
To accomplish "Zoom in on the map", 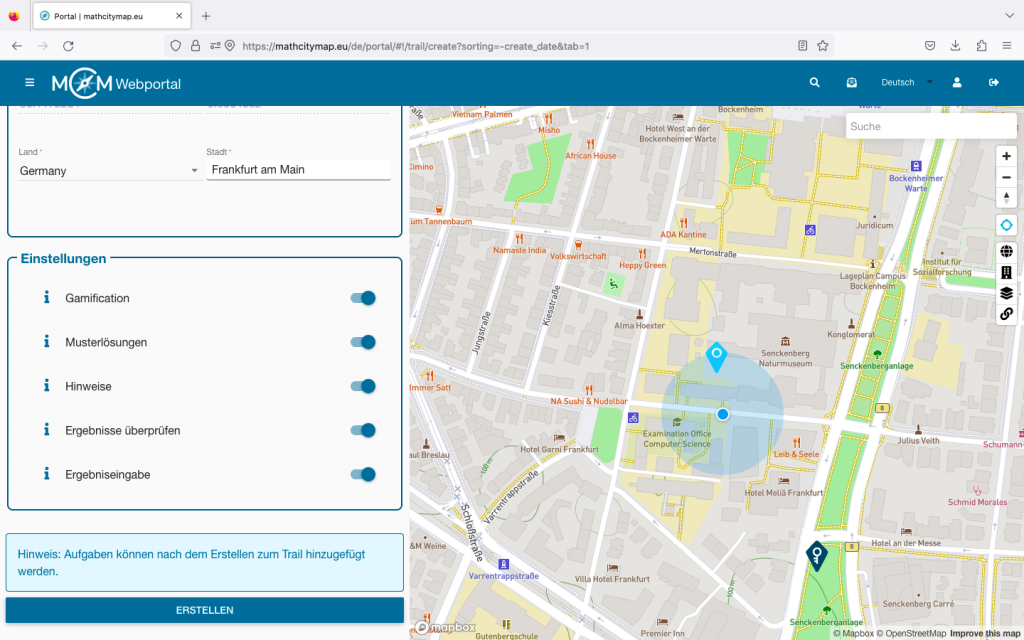I will pyautogui.click(x=1006, y=156).
